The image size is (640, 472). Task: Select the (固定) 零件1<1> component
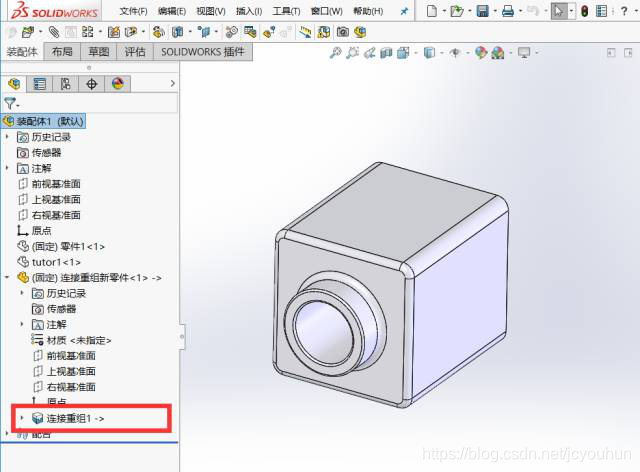coord(61,246)
